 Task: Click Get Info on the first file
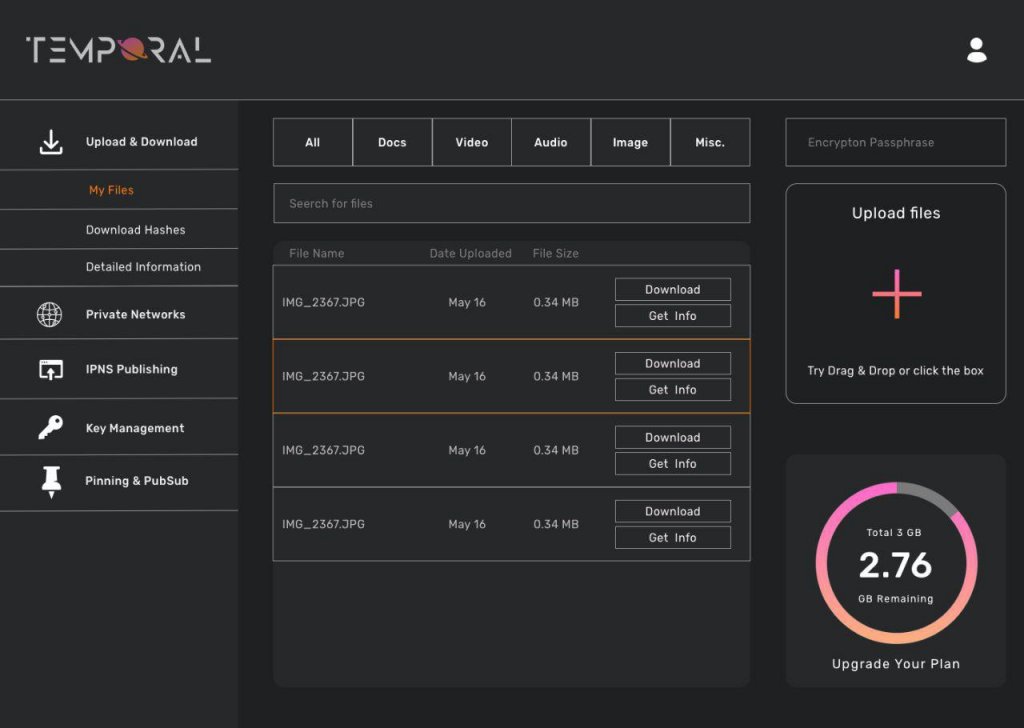[672, 315]
